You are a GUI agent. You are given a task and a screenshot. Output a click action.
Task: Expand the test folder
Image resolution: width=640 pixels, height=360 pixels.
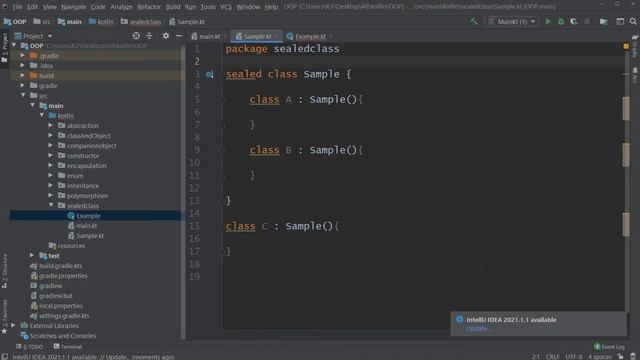[32, 255]
